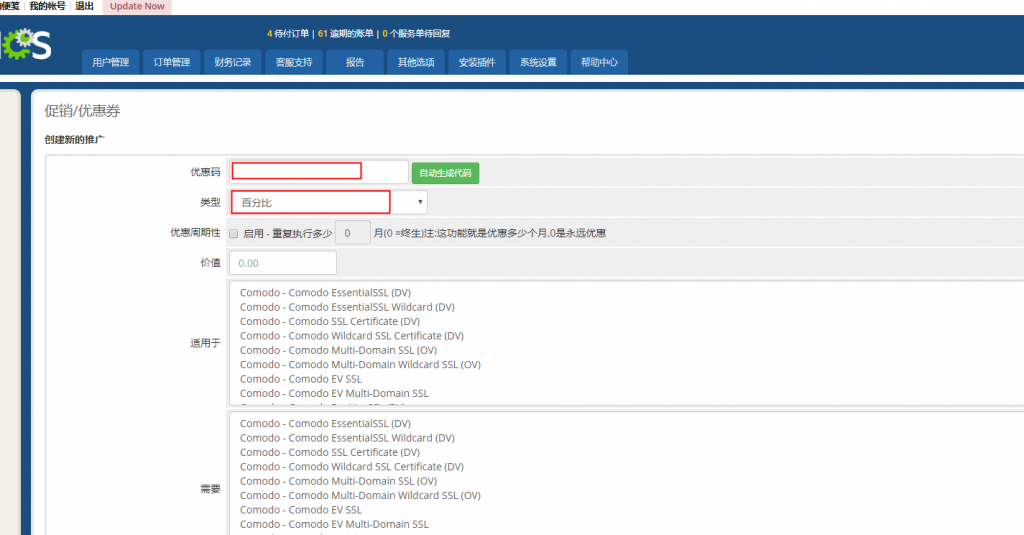Click the 类型 dropdown arrow
The image size is (1024, 535).
[420, 203]
